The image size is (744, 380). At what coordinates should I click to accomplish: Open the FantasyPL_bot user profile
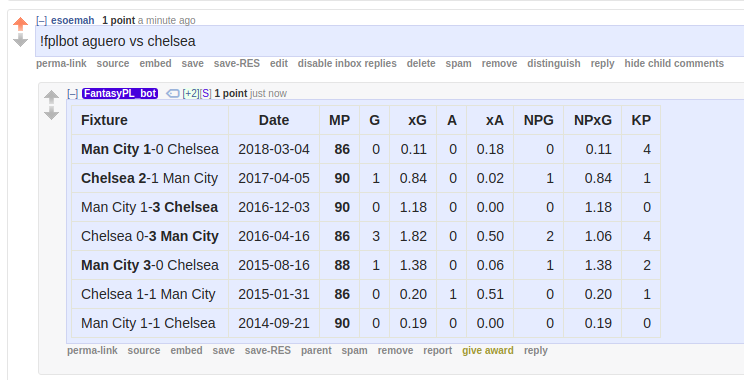tap(120, 93)
